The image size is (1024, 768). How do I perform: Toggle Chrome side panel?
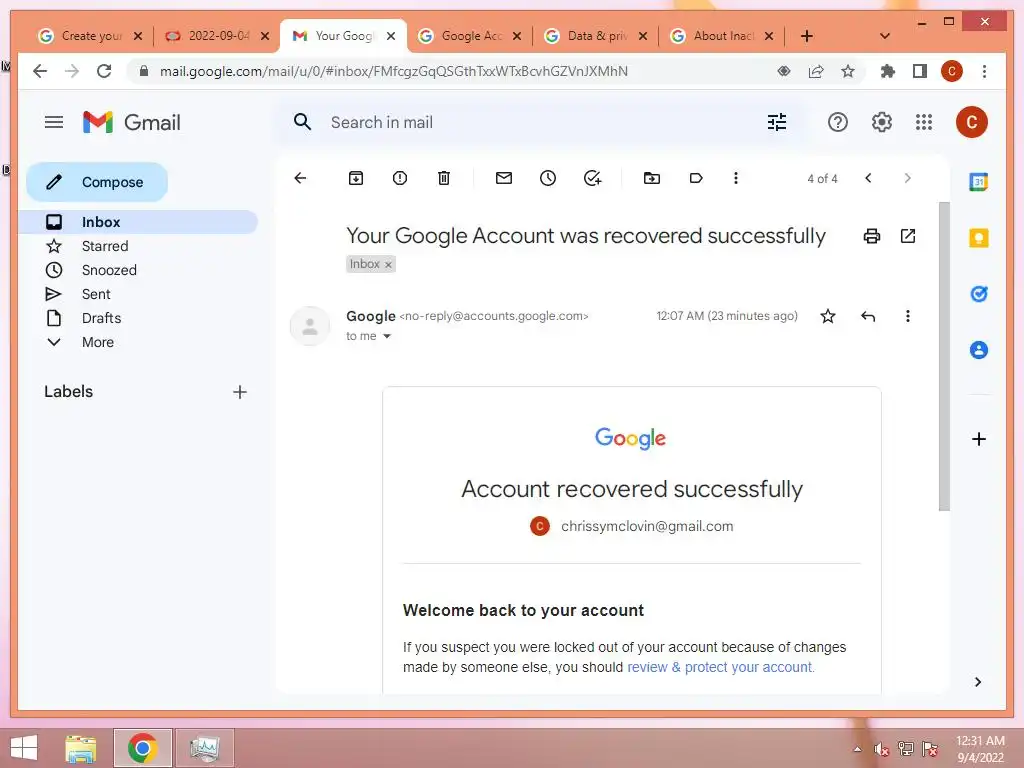tap(920, 71)
